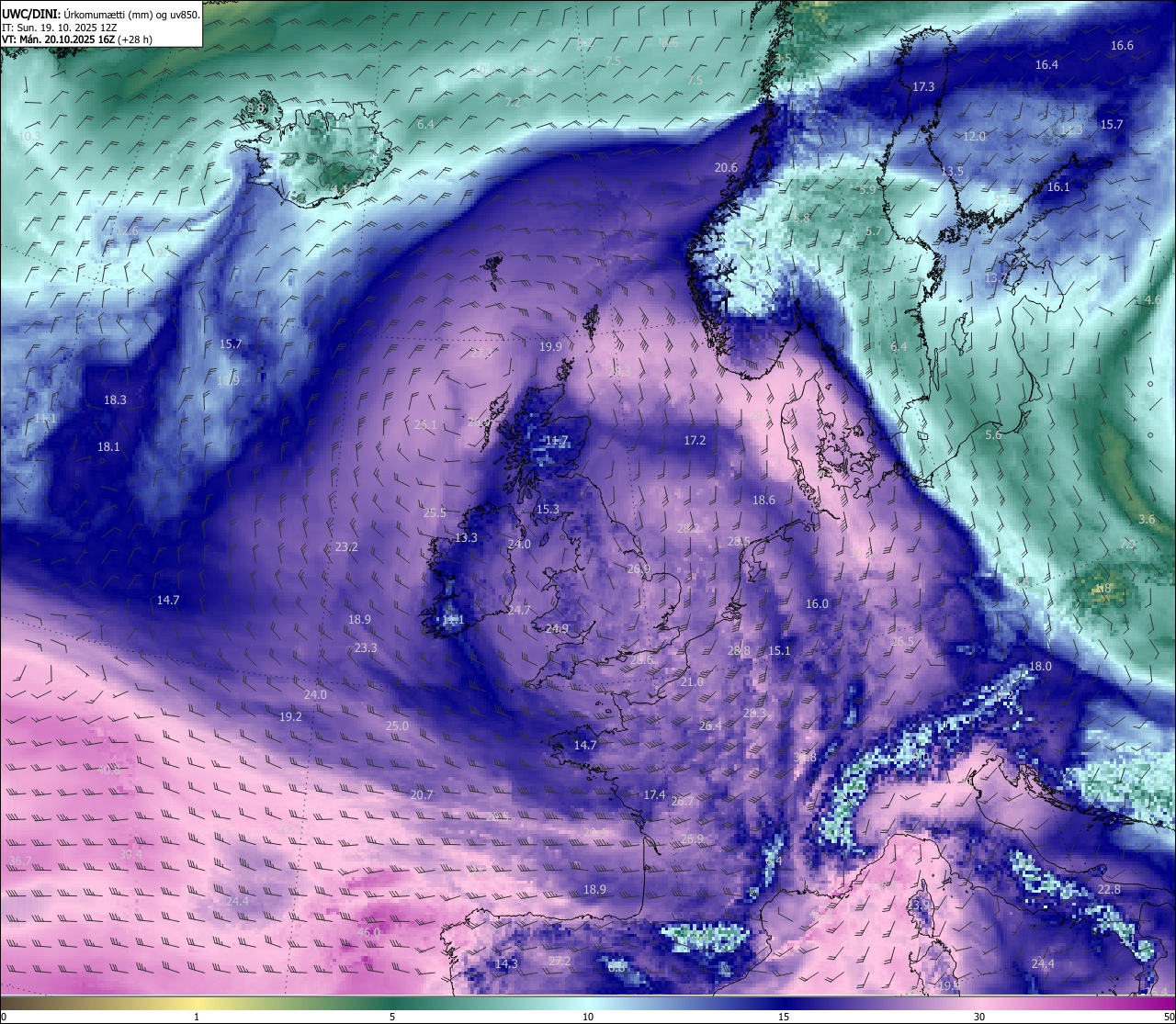Click the map value 13.3
The height and width of the screenshot is (1024, 1176).
point(466,537)
